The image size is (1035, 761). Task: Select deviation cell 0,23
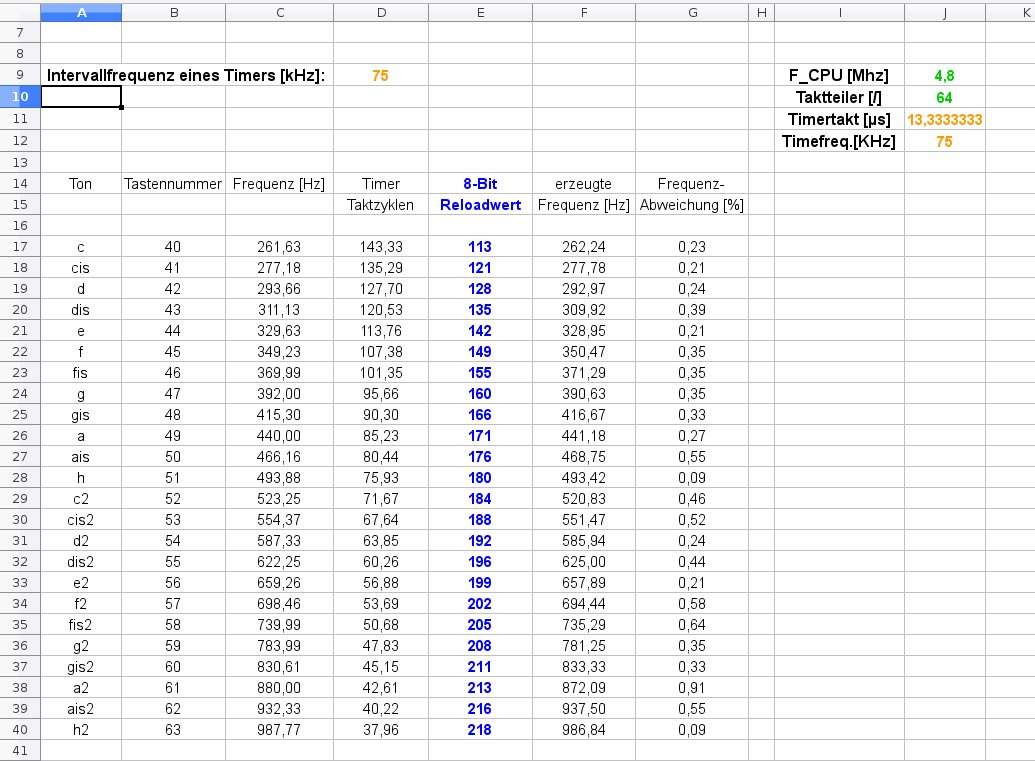pyautogui.click(x=692, y=247)
